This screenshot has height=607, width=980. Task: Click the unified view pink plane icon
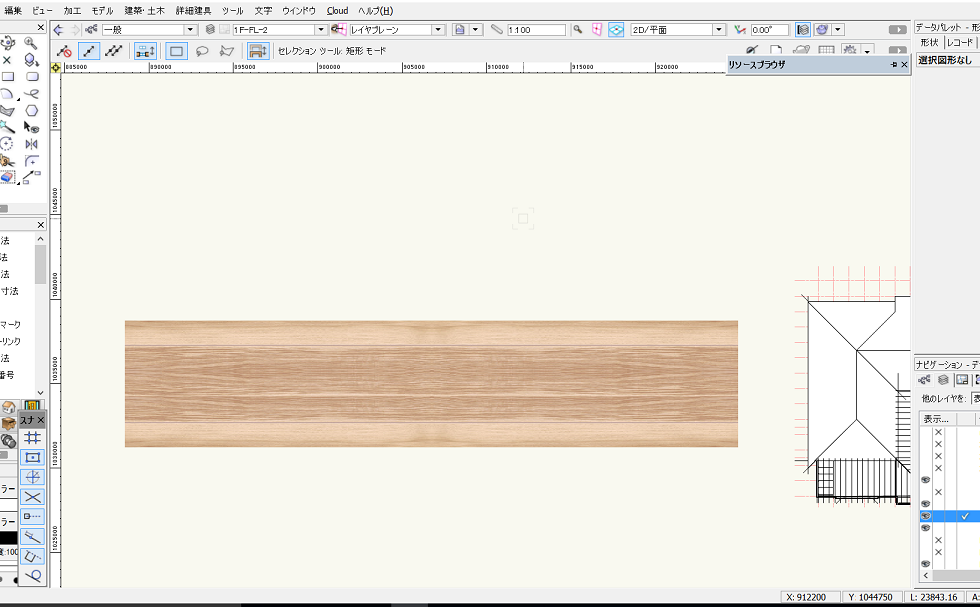[597, 29]
